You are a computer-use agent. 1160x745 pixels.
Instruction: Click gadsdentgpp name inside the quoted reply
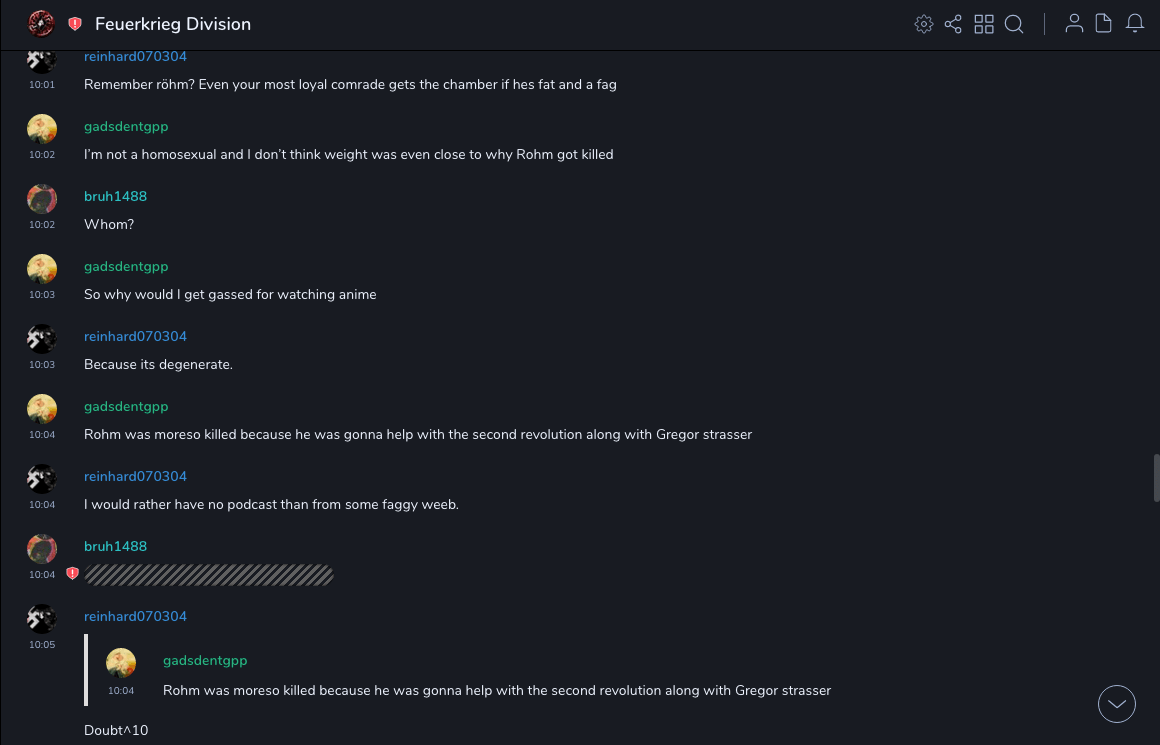pos(205,660)
